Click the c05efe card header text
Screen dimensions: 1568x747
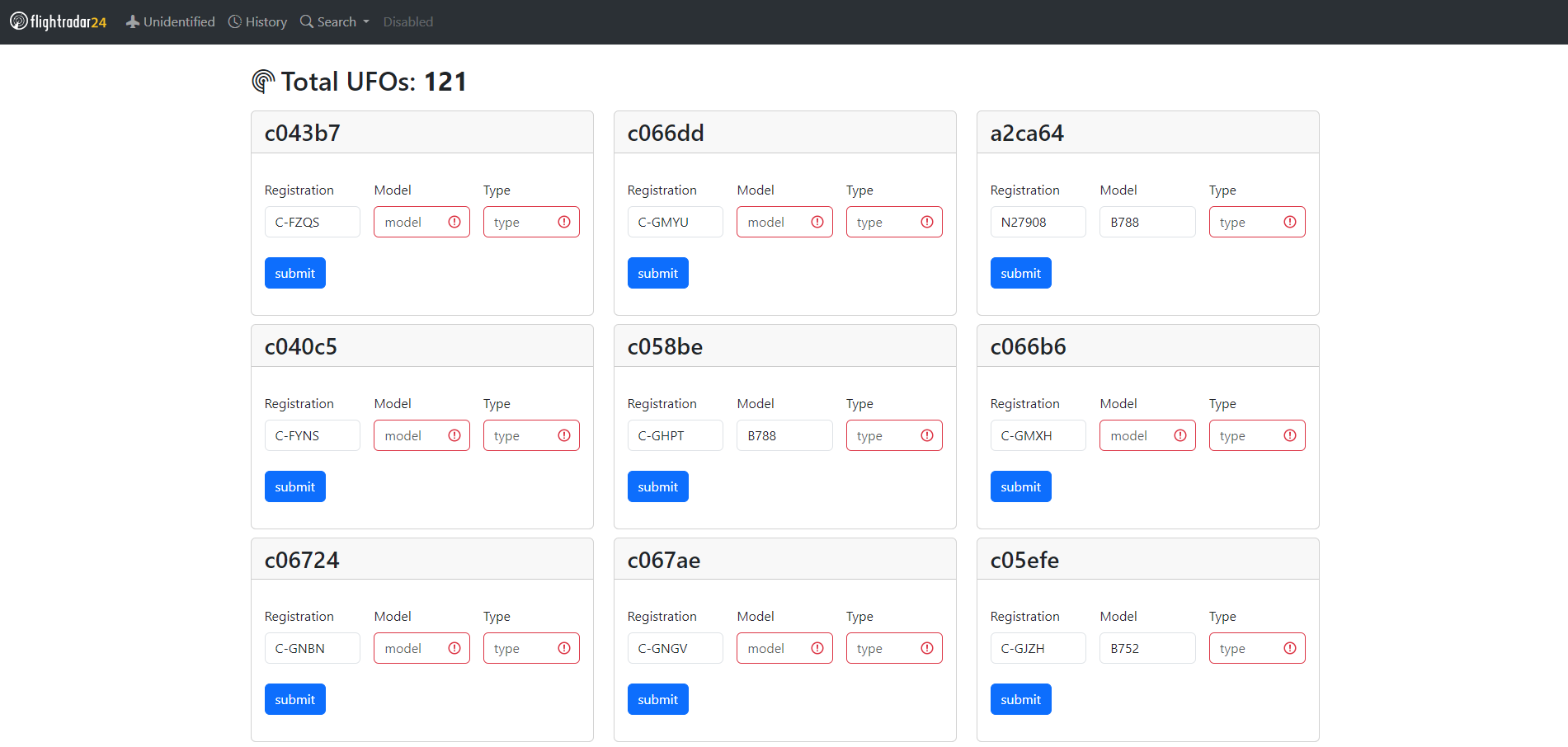pos(1024,560)
